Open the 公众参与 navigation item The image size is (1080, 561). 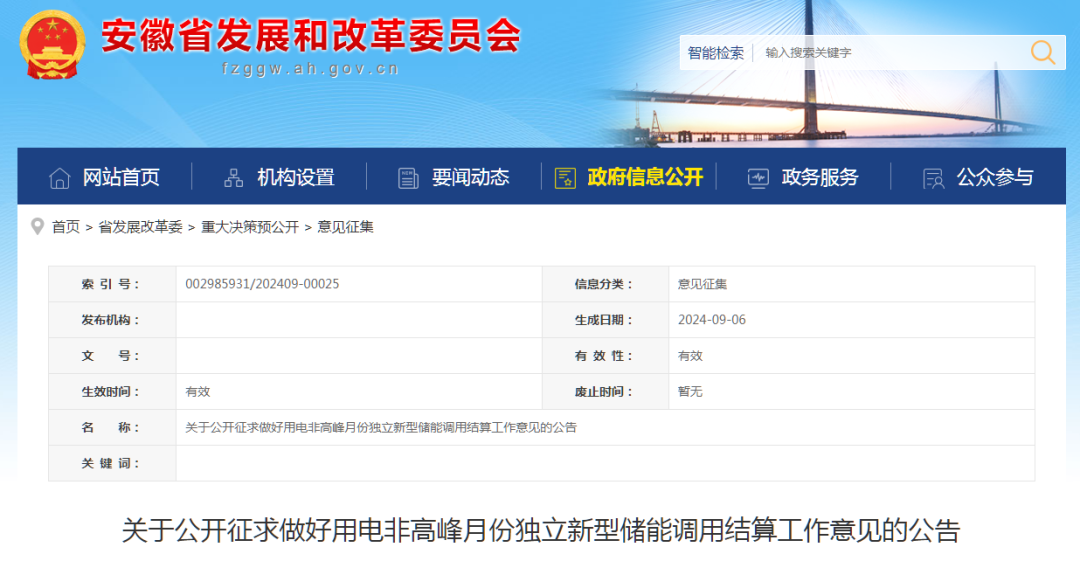pyautogui.click(x=994, y=178)
